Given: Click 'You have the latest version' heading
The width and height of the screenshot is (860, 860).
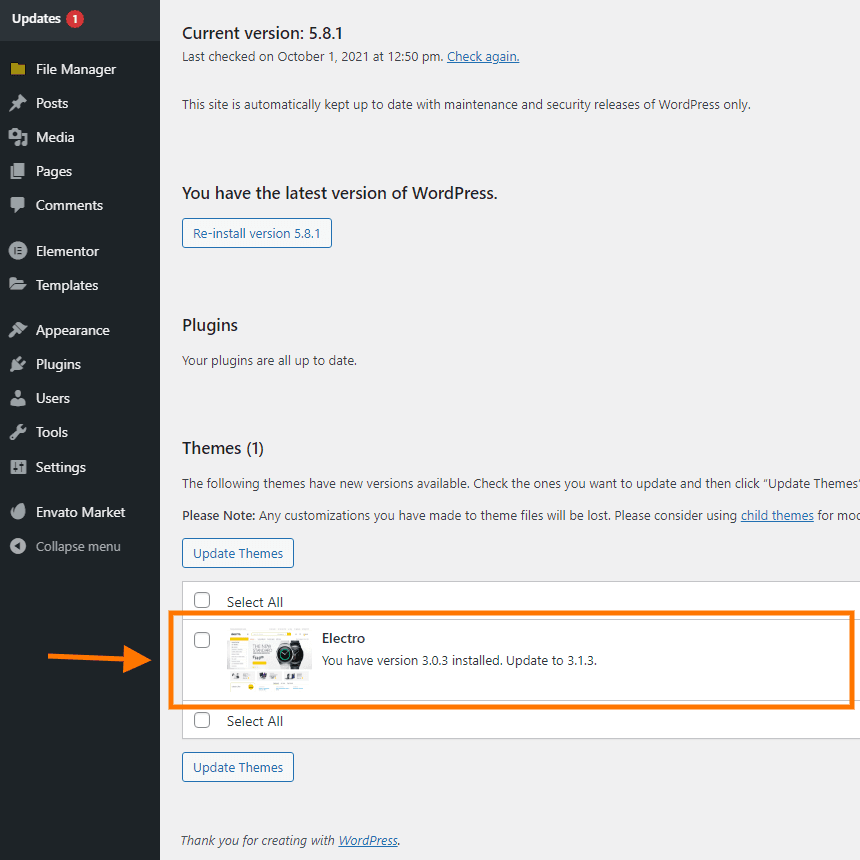Looking at the screenshot, I should tap(340, 193).
